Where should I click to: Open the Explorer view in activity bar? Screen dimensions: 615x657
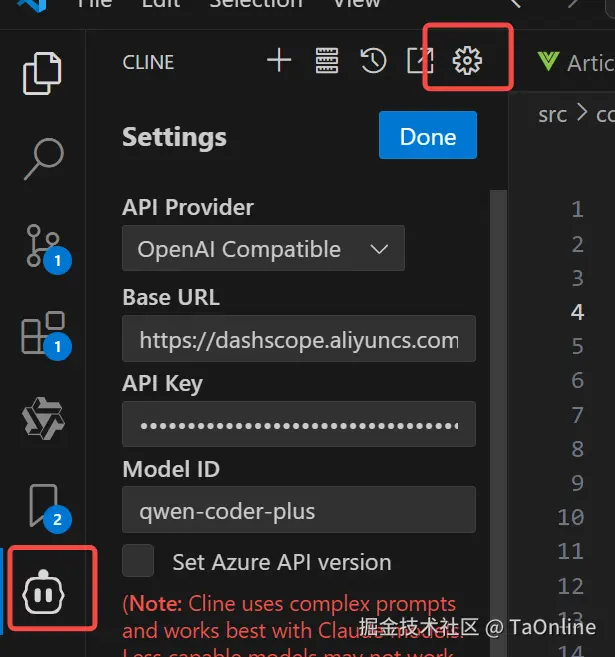(x=42, y=73)
